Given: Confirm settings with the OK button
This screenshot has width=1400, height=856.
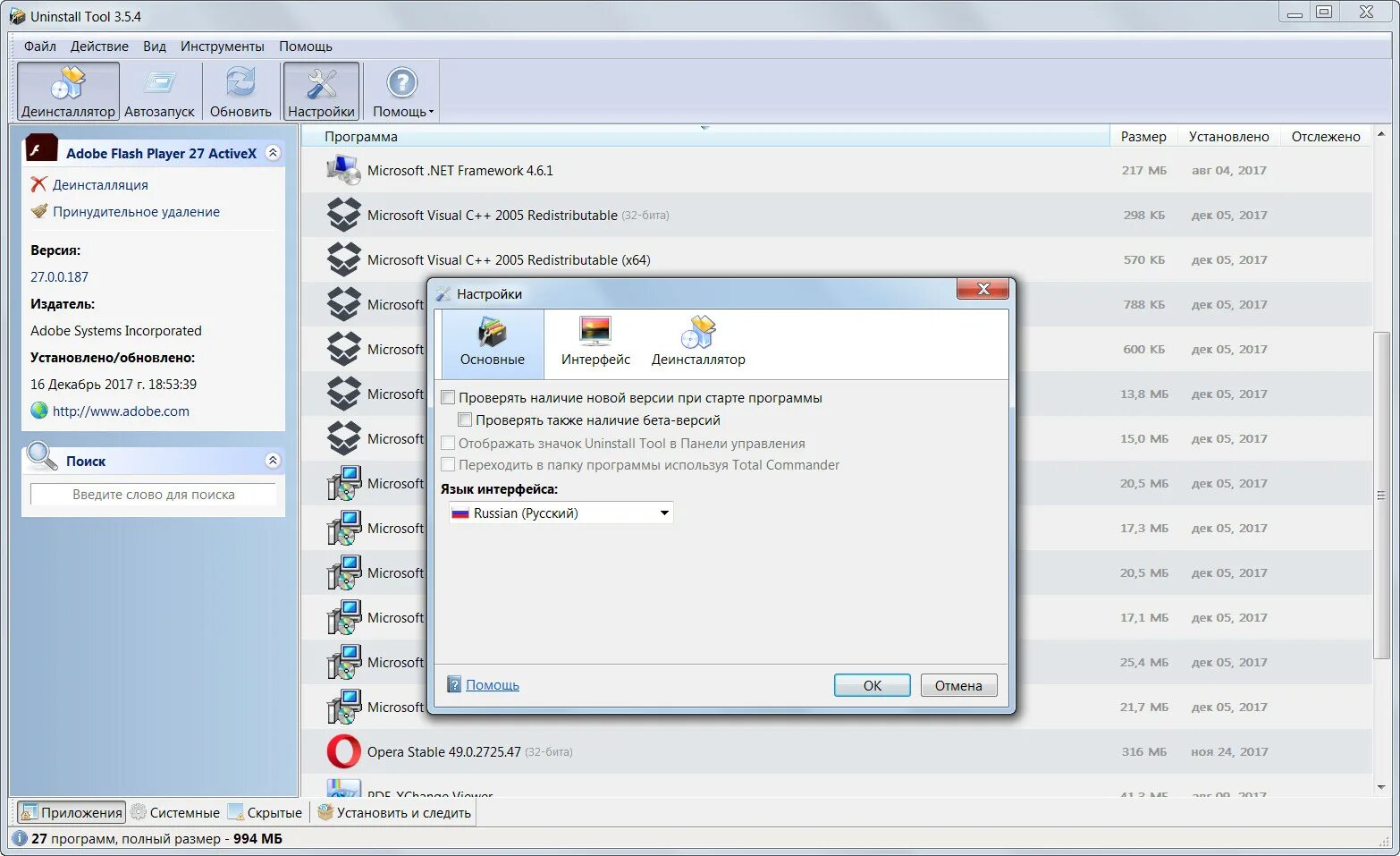Looking at the screenshot, I should coord(873,685).
